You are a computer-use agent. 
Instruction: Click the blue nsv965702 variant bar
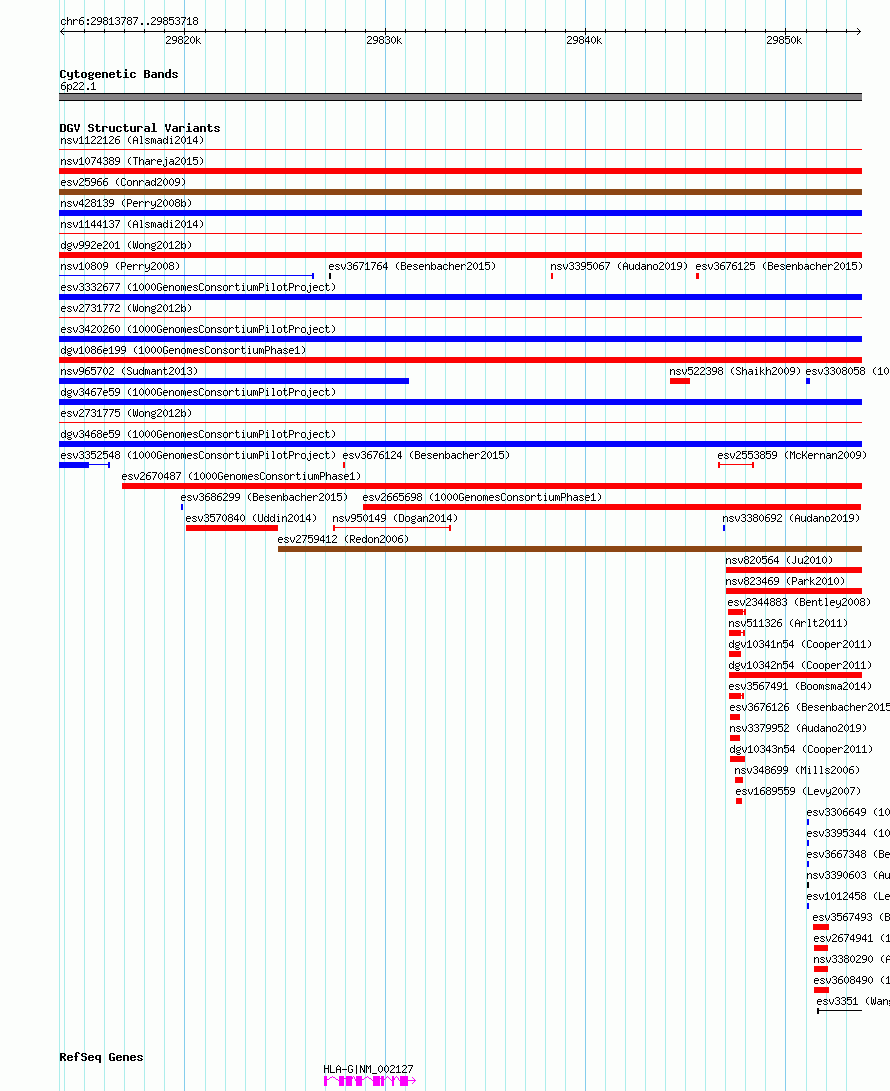[234, 381]
